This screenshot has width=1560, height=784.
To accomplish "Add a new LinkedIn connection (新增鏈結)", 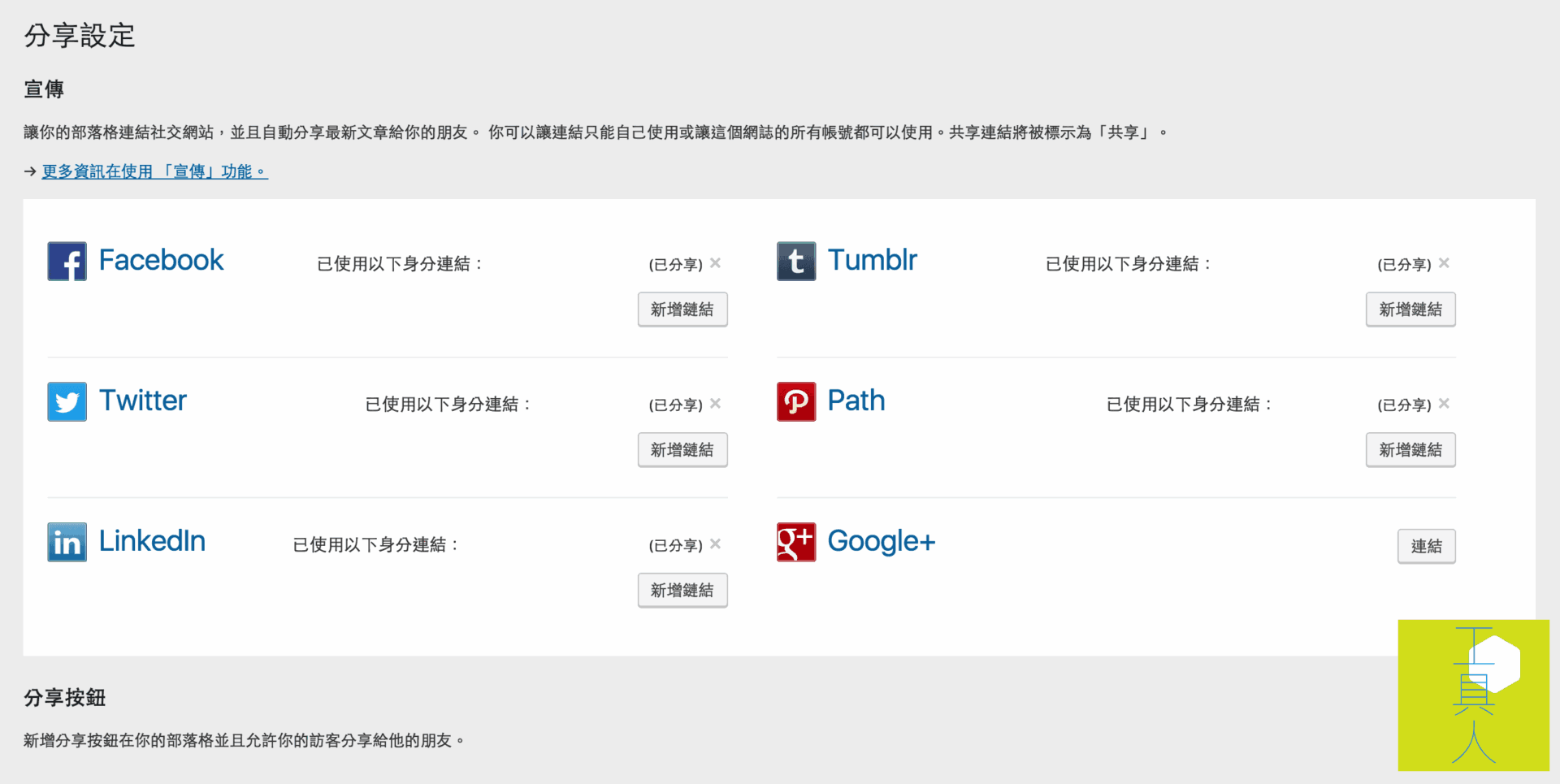I will (682, 591).
